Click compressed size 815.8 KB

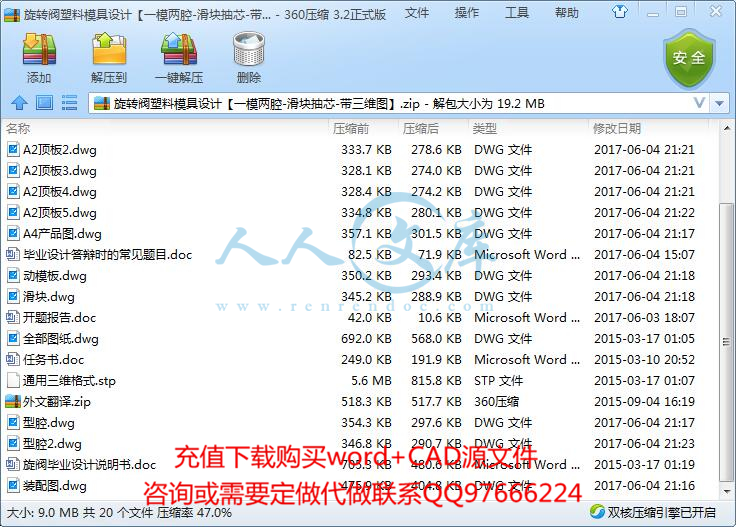click(436, 381)
